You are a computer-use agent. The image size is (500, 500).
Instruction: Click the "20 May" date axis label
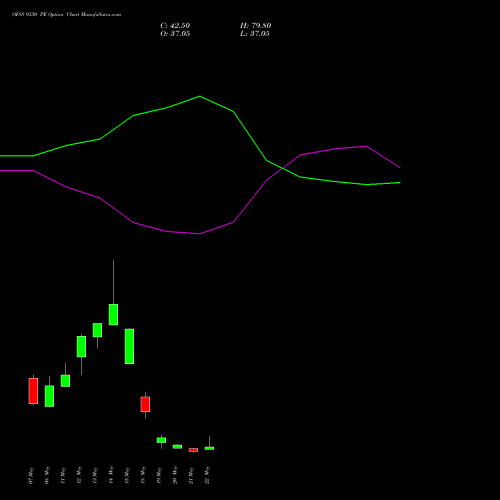pyautogui.click(x=175, y=476)
